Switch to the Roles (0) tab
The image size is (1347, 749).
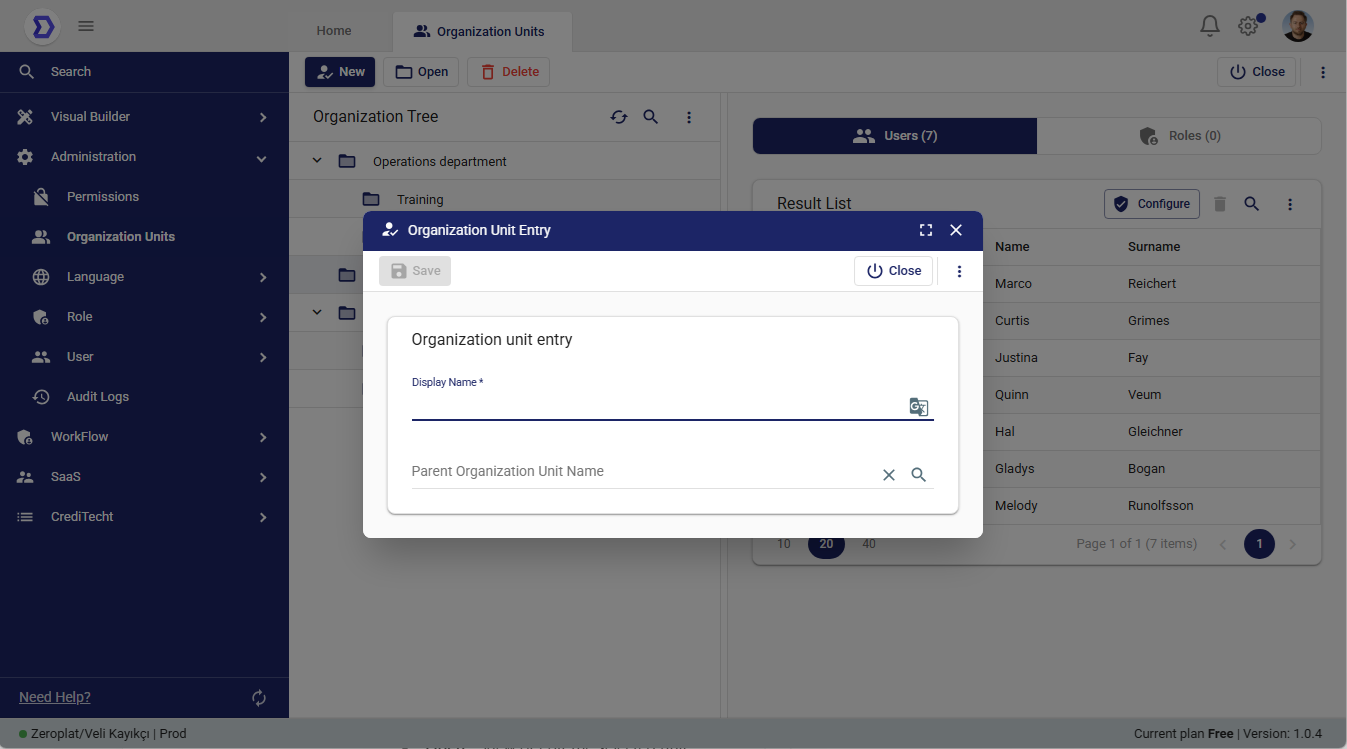click(x=1179, y=136)
